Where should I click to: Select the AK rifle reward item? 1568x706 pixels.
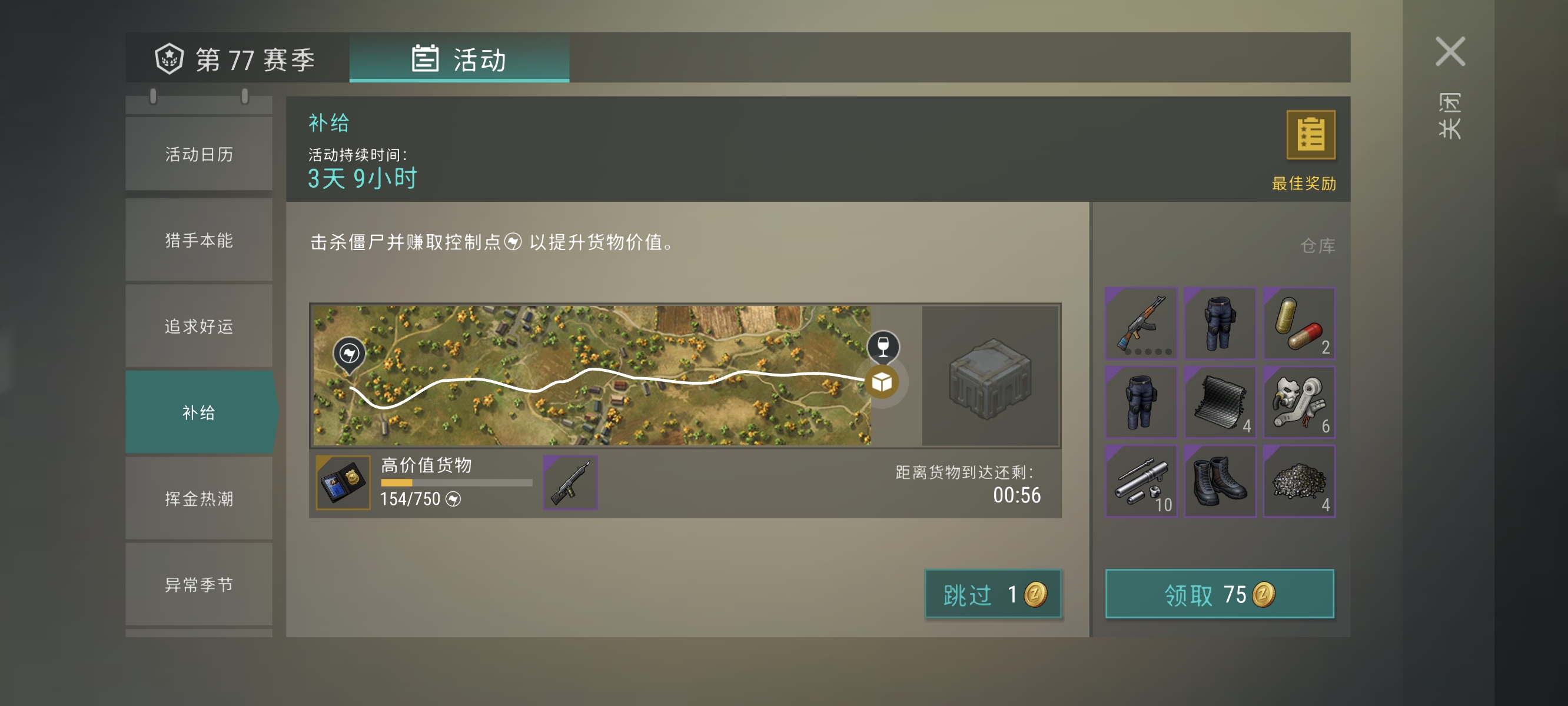(x=1141, y=323)
